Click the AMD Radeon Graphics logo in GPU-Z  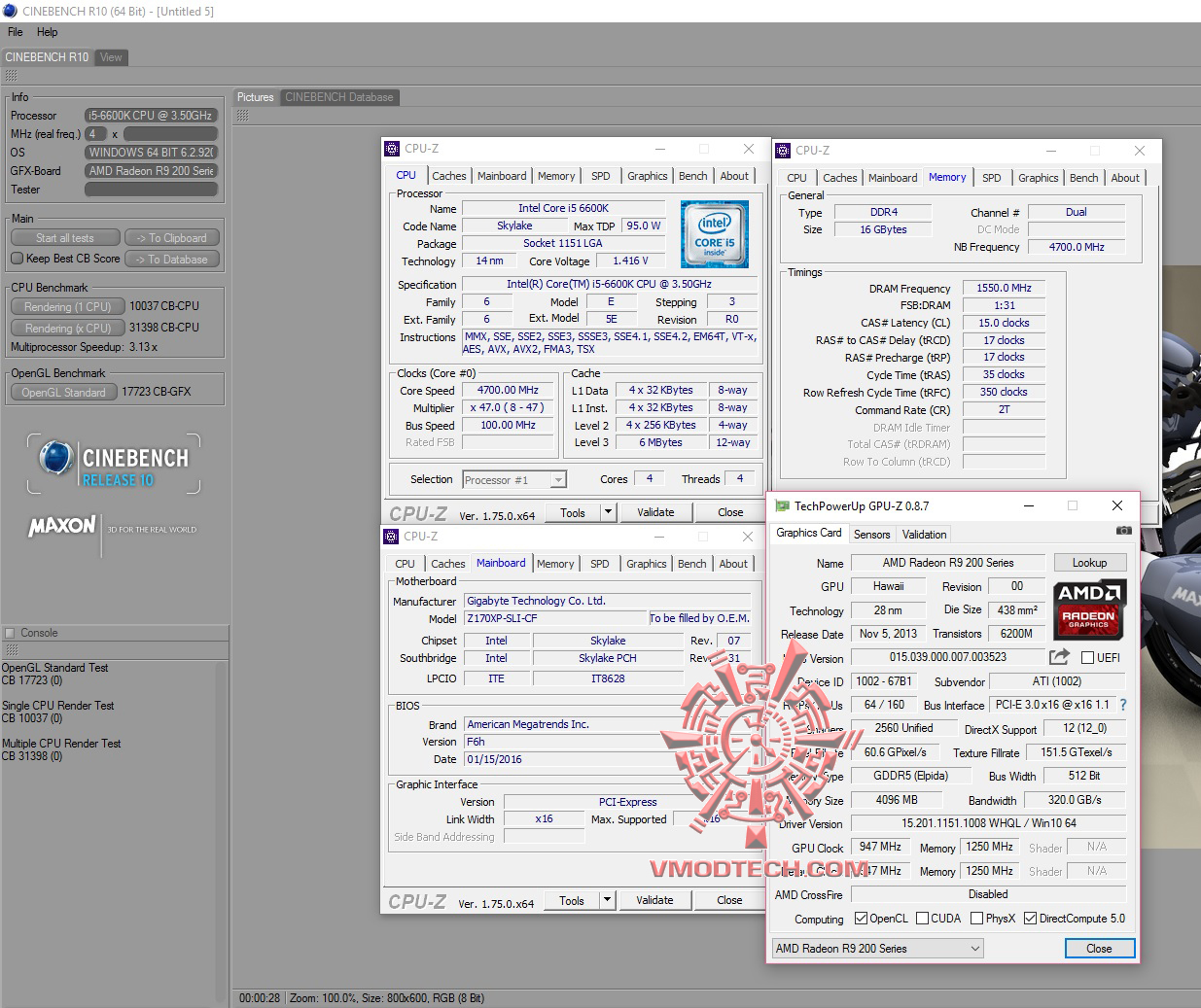point(1088,610)
